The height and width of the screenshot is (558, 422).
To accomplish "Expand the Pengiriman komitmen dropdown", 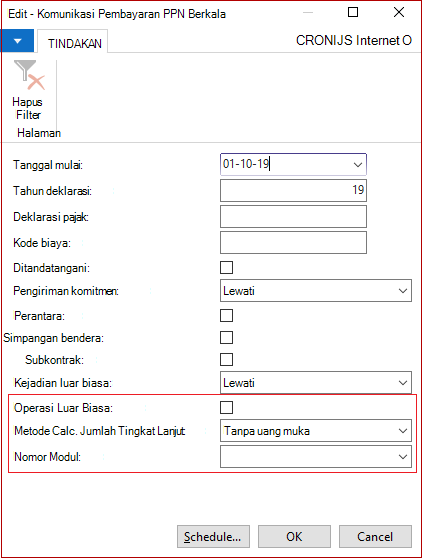I will [x=403, y=291].
